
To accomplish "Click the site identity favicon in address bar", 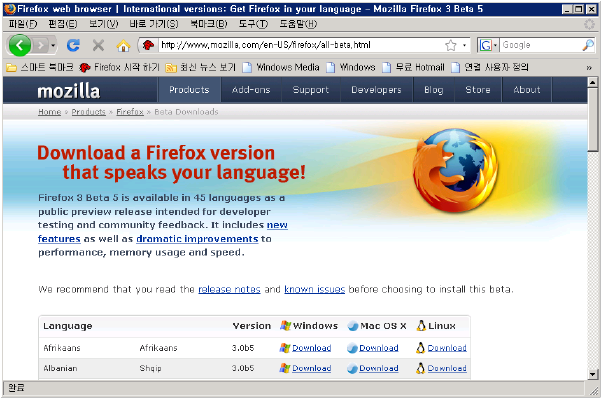I will tap(148, 45).
